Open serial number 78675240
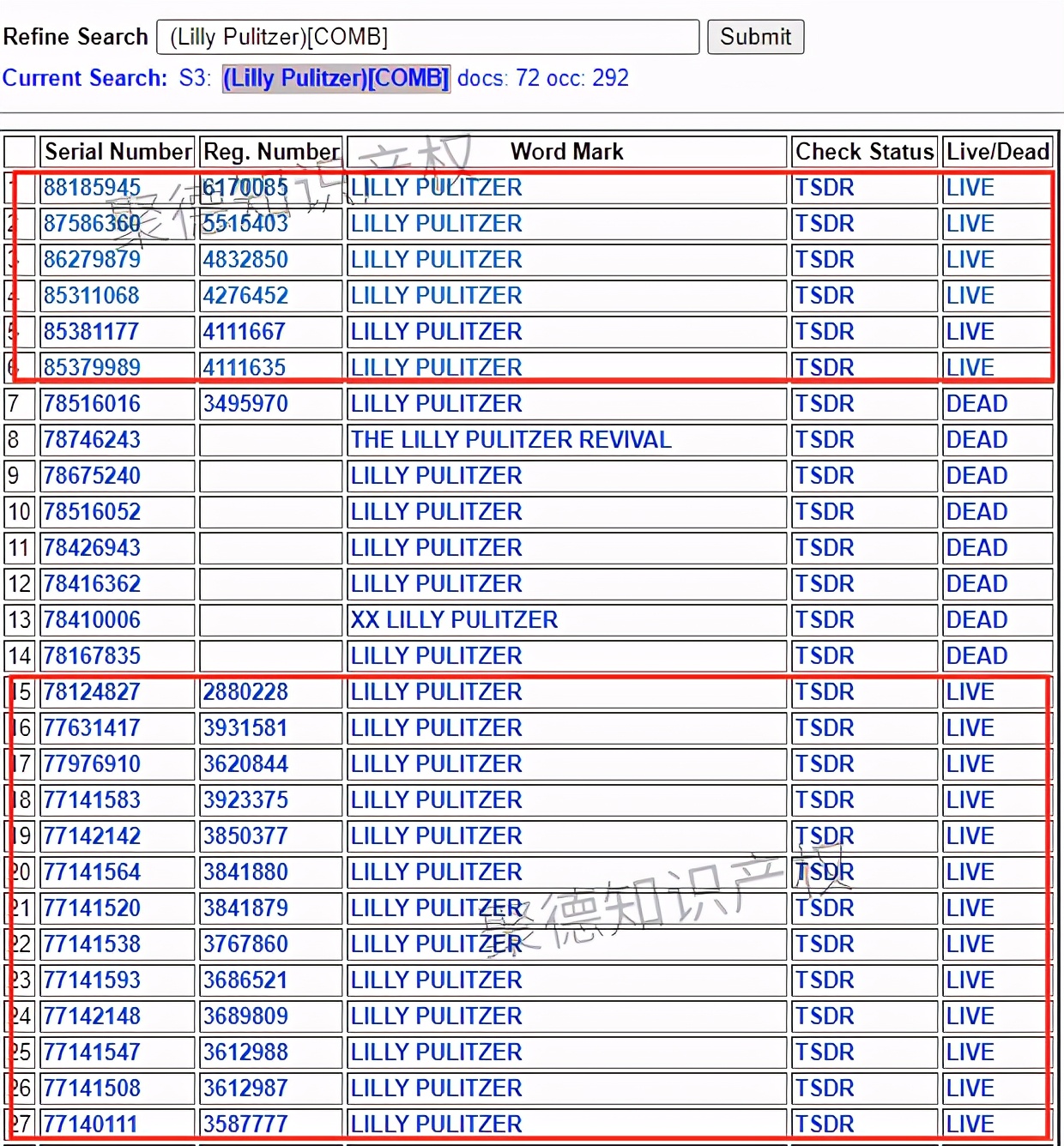This screenshot has width=1064, height=1146. pos(92,475)
